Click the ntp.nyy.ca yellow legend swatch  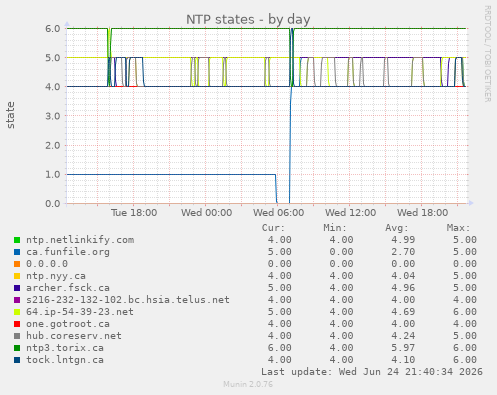point(17,276)
